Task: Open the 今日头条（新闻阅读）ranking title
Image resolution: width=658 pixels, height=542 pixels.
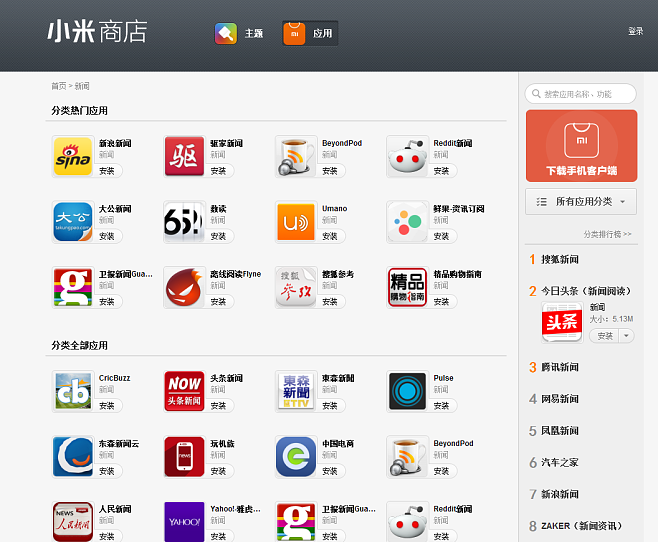Action: point(586,291)
